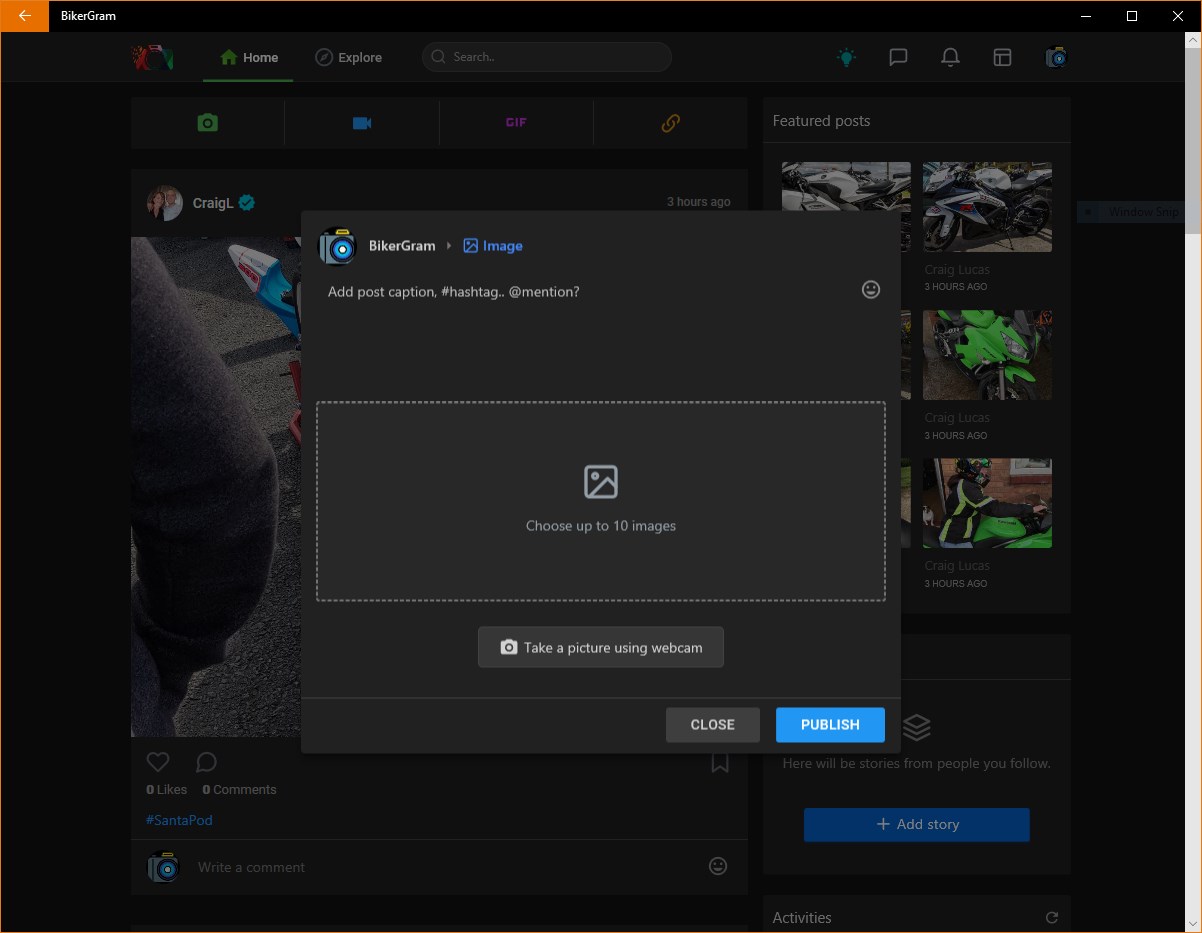Add a story

tap(917, 825)
